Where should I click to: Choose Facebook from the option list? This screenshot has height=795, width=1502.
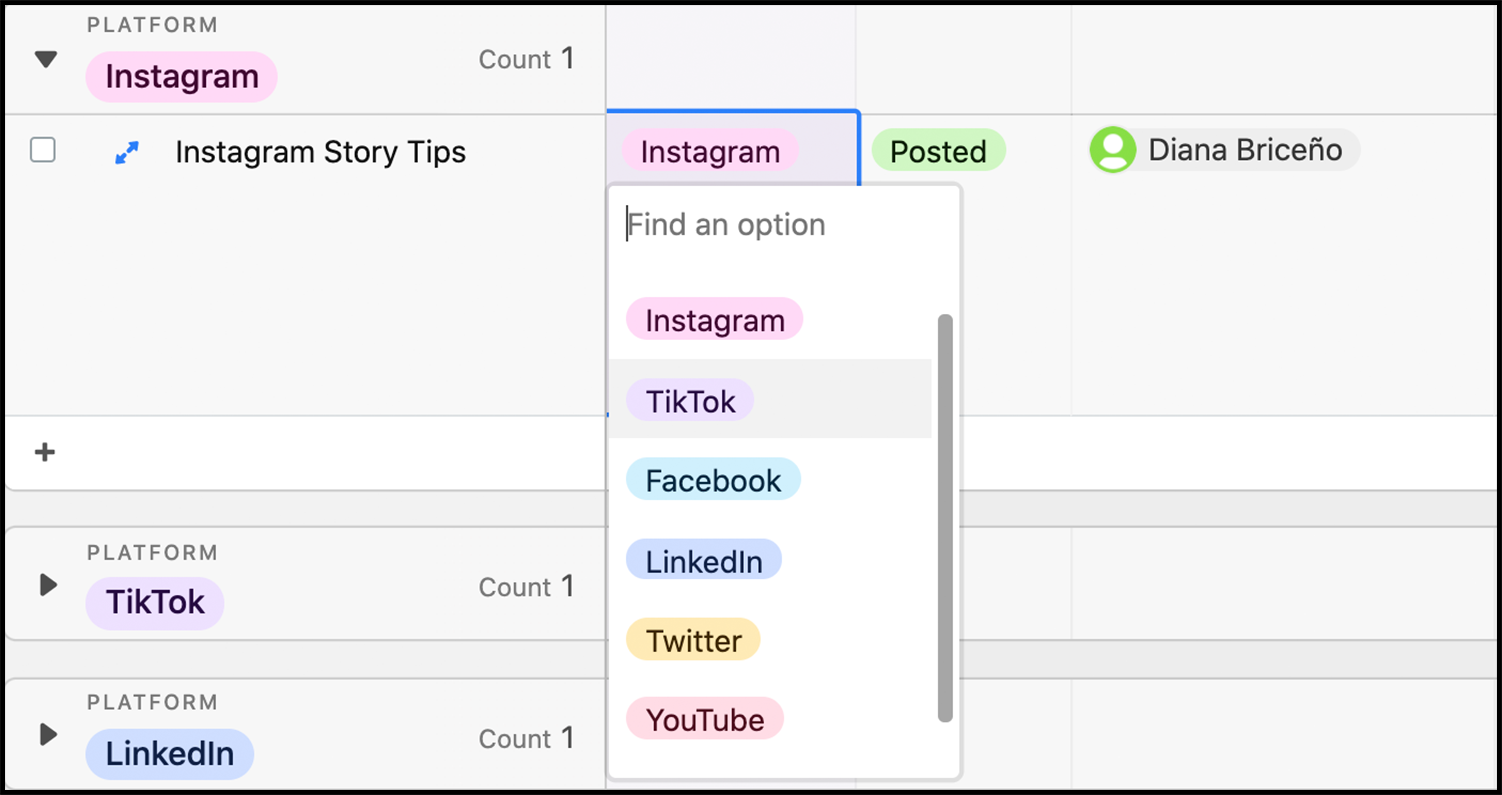(713, 480)
